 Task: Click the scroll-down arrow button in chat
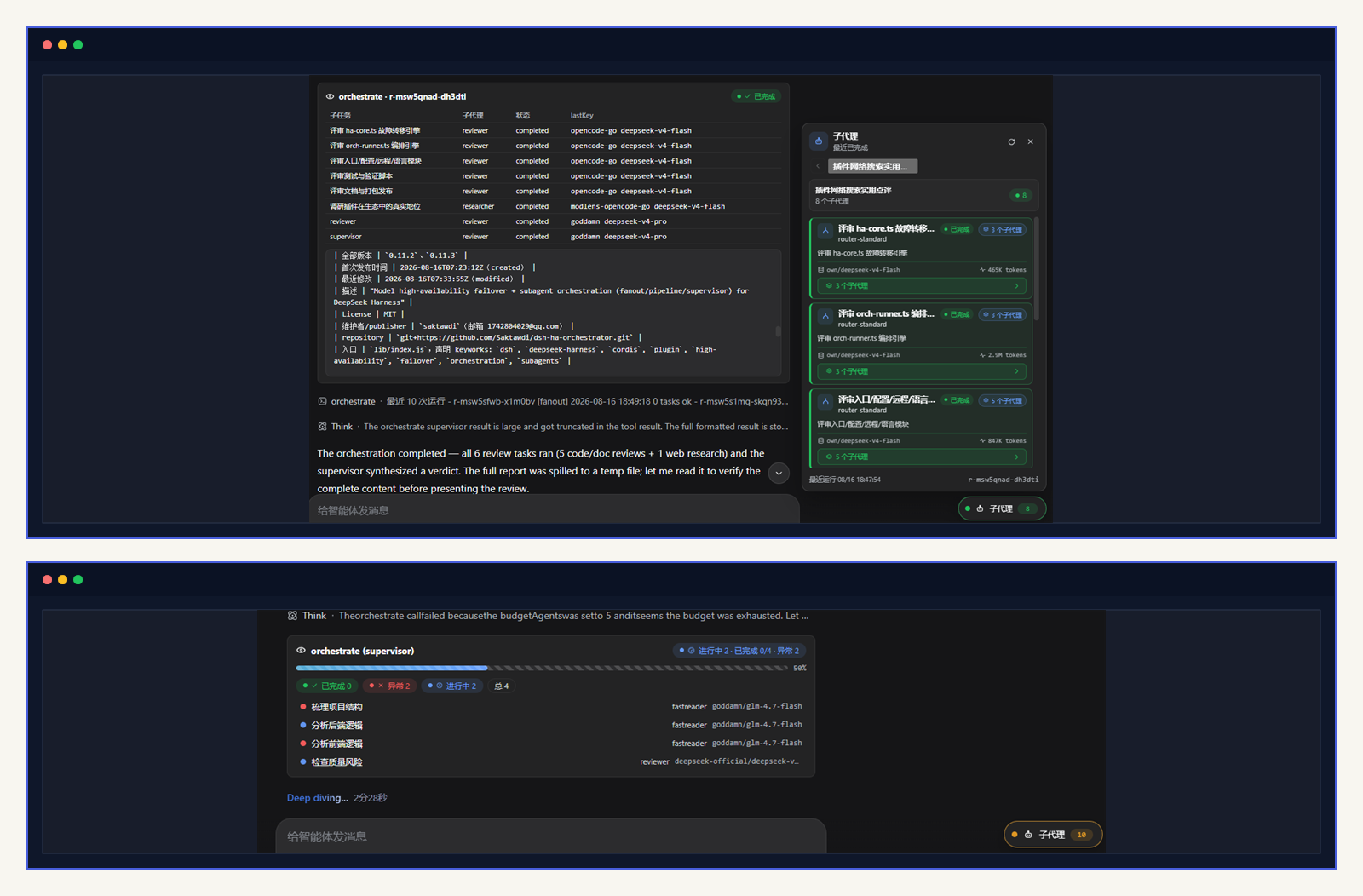pos(779,473)
